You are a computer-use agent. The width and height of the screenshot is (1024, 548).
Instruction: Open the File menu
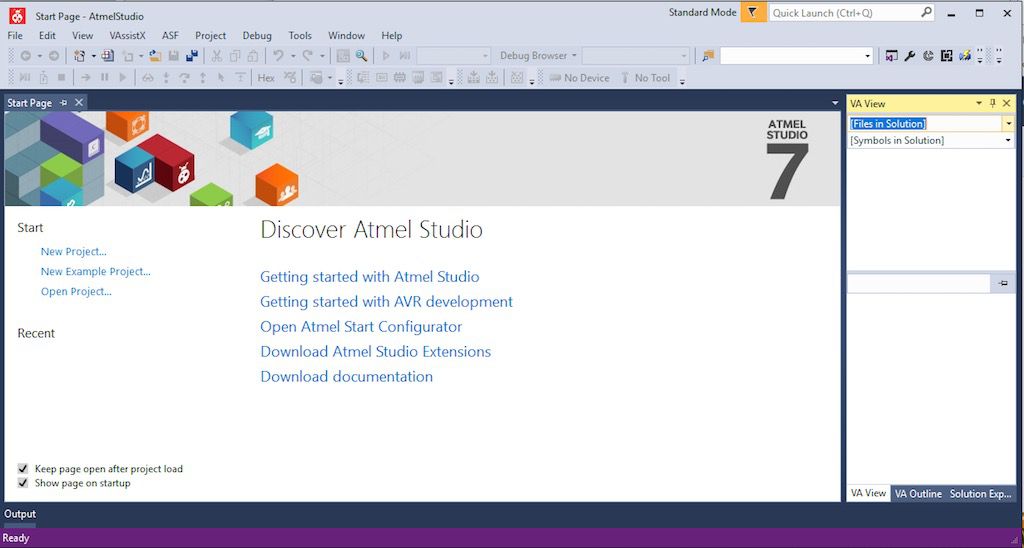tap(15, 35)
